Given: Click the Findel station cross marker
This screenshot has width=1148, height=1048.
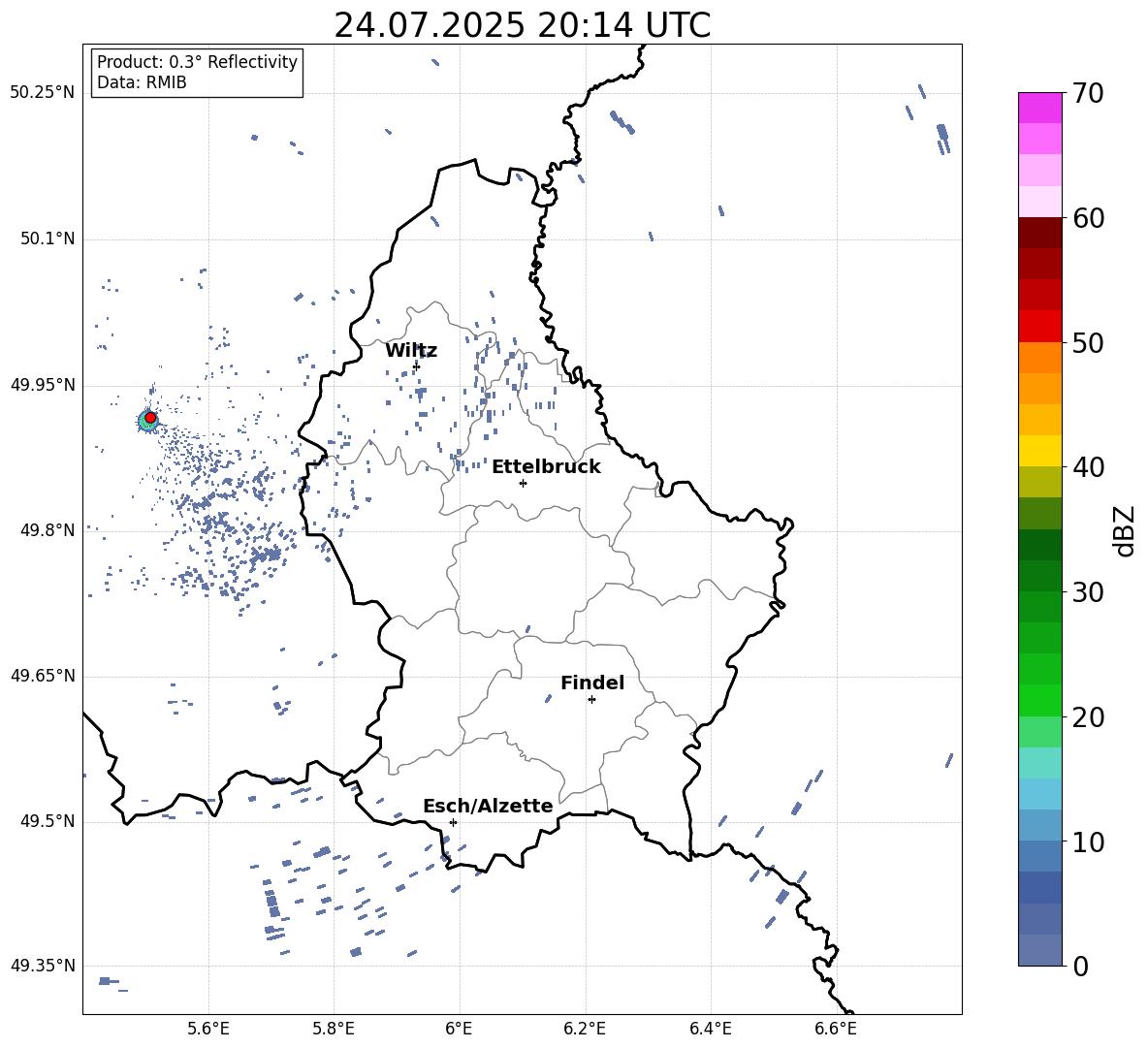Looking at the screenshot, I should pyautogui.click(x=591, y=700).
